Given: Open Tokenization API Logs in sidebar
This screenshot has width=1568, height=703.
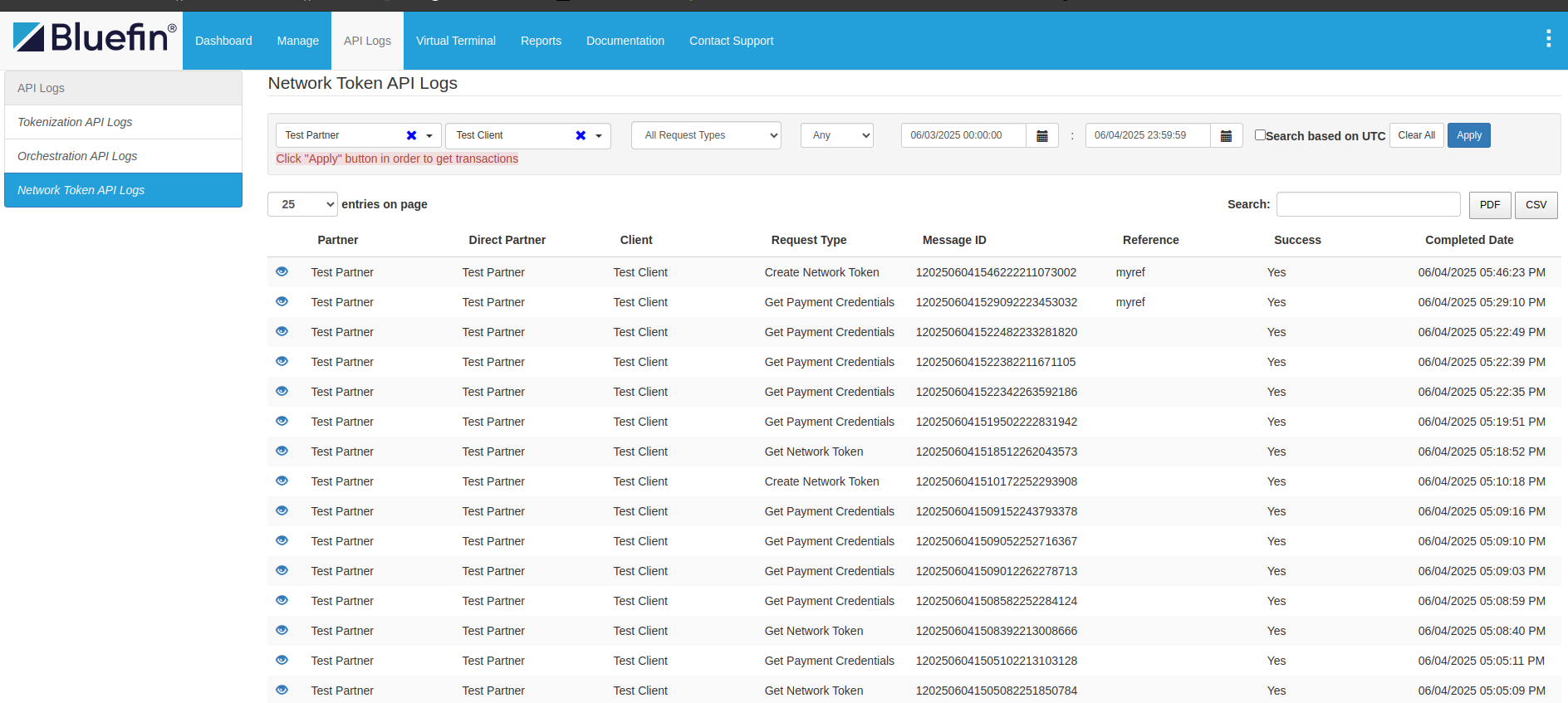Looking at the screenshot, I should [x=123, y=122].
